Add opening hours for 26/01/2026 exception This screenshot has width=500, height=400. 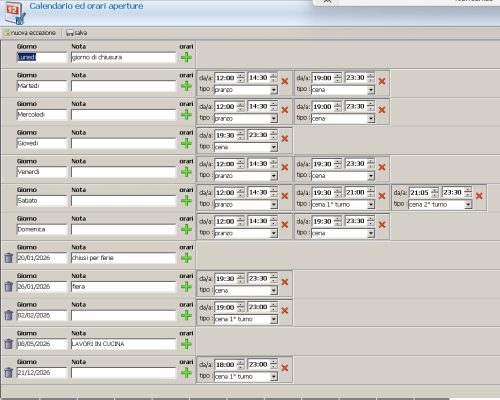pyautogui.click(x=186, y=287)
